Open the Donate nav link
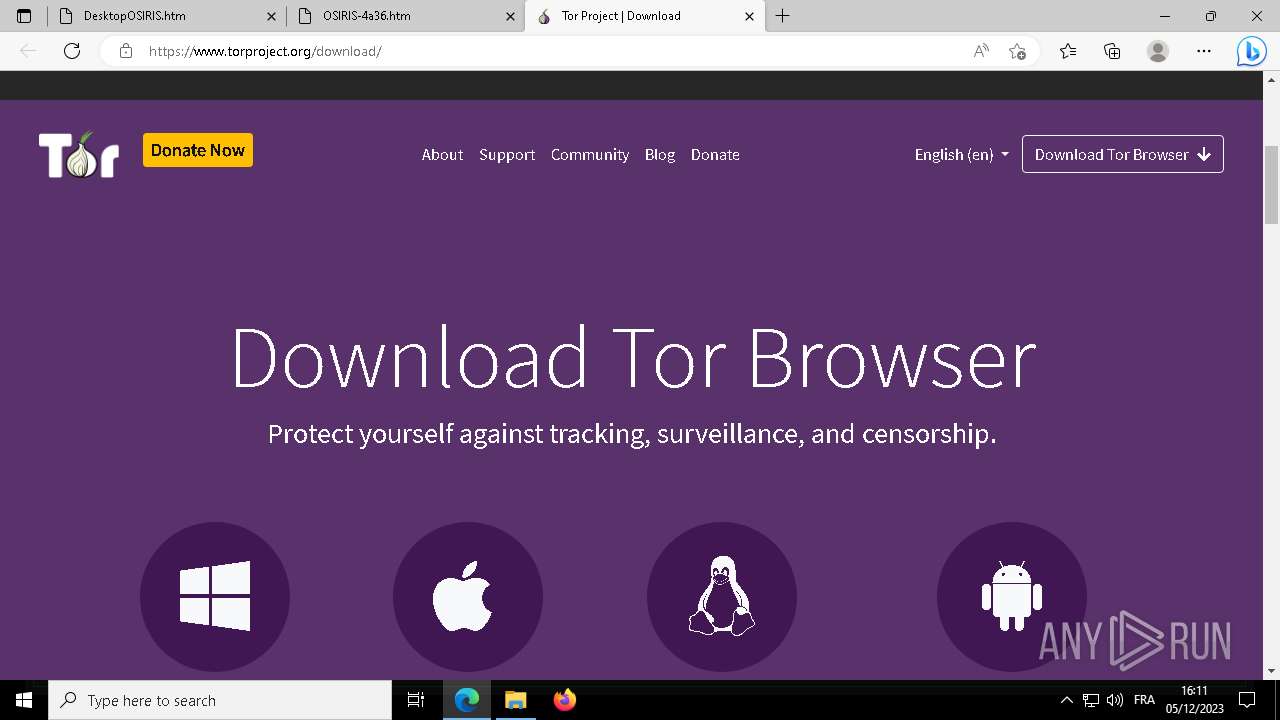 [x=715, y=154]
